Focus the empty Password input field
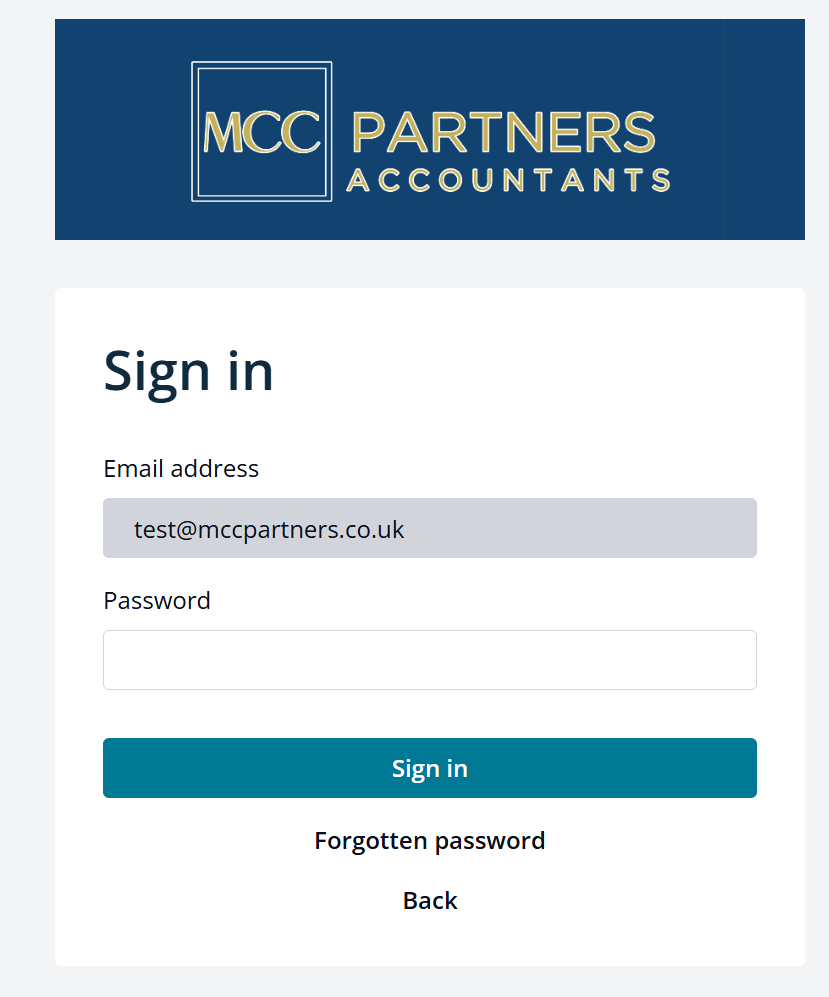This screenshot has width=829, height=997. 430,660
